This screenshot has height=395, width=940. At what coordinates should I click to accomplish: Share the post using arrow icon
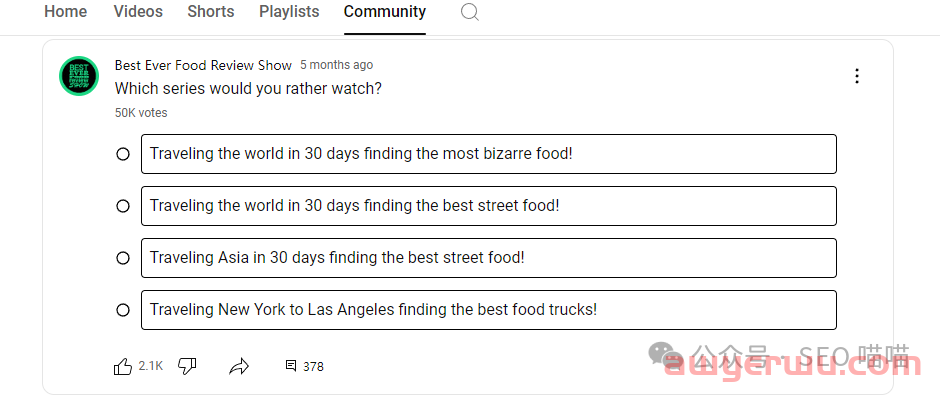click(x=239, y=366)
